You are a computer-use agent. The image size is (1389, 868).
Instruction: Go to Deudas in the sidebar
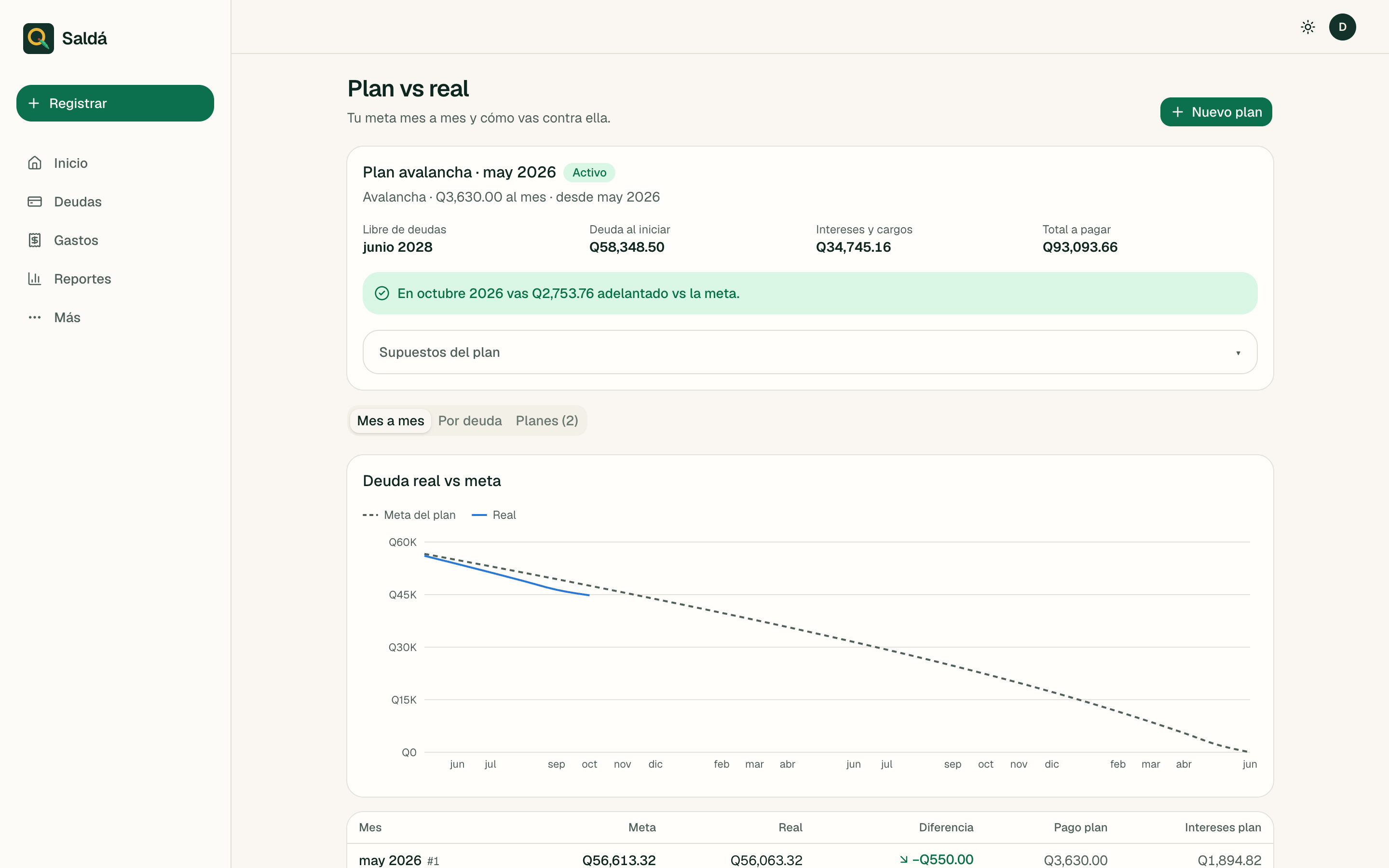pyautogui.click(x=115, y=202)
